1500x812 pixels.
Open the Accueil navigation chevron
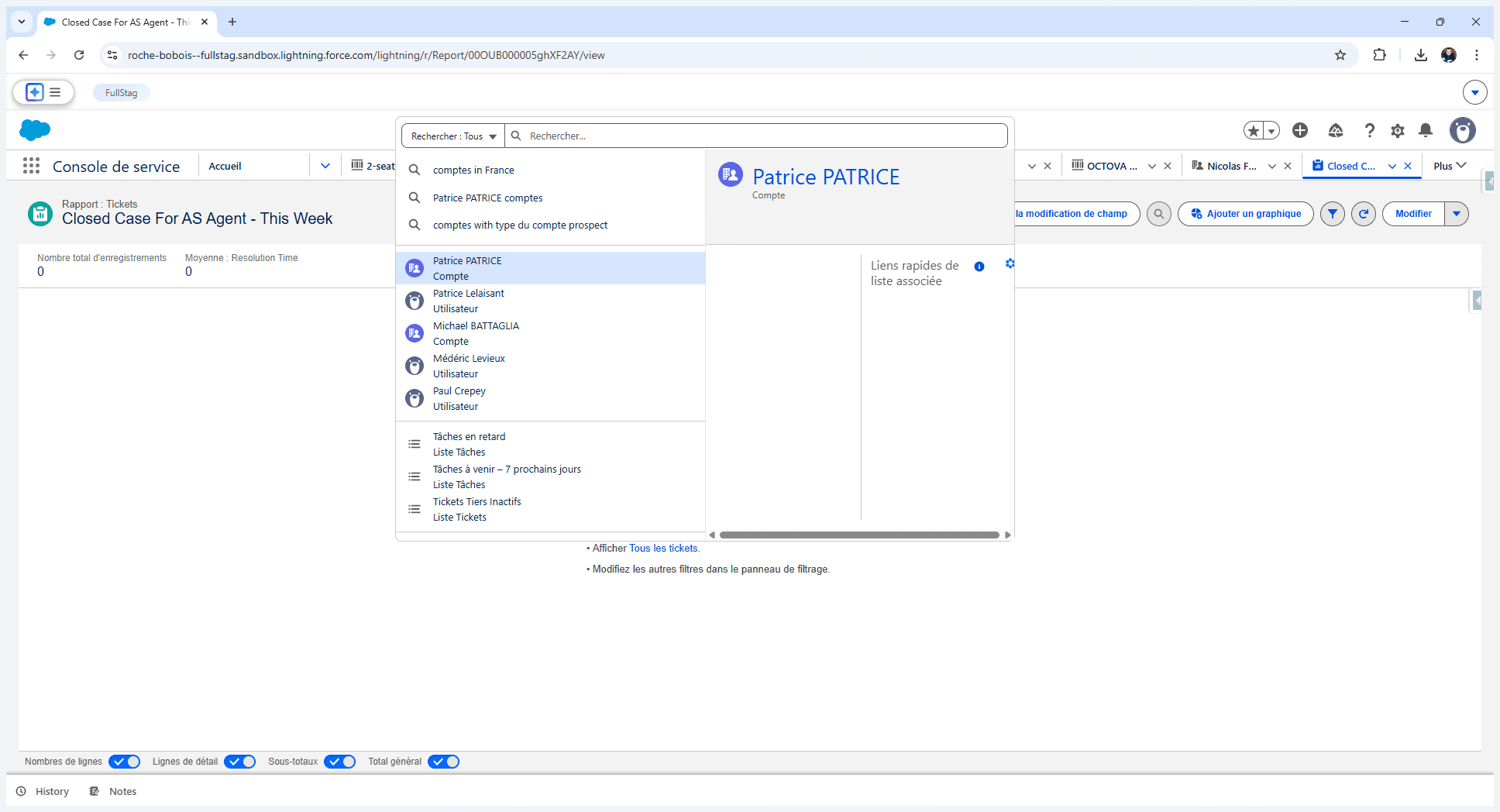(325, 166)
